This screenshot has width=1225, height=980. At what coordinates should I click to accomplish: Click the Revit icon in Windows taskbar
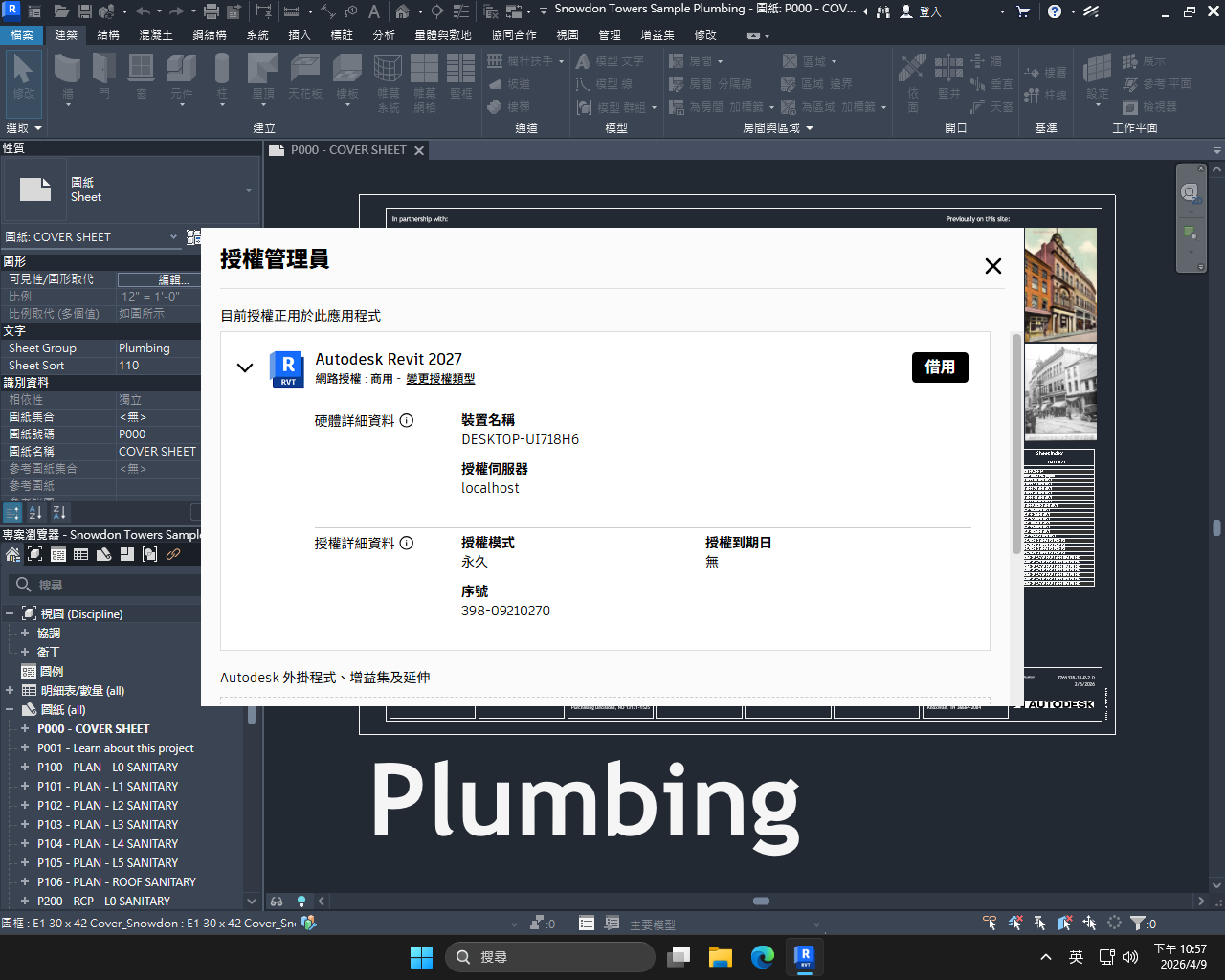pos(804,956)
